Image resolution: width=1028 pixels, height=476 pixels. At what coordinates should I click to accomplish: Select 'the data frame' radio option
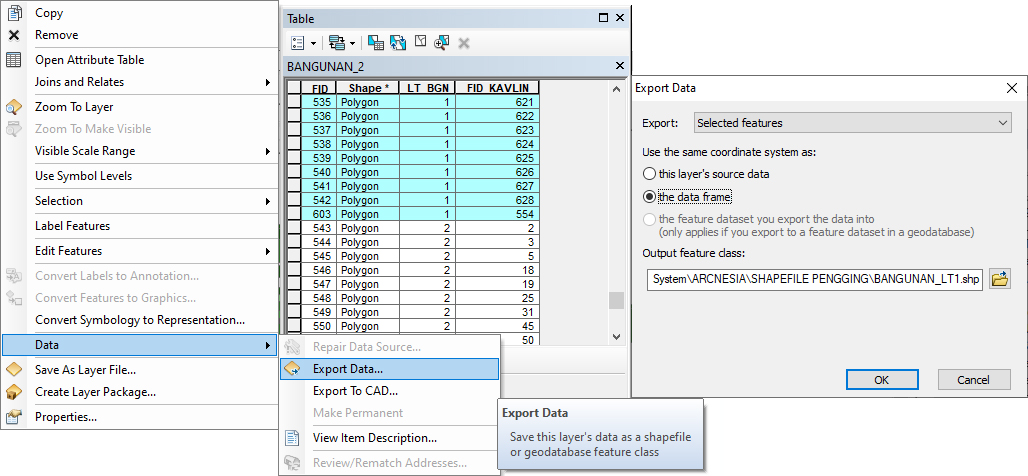tap(649, 197)
